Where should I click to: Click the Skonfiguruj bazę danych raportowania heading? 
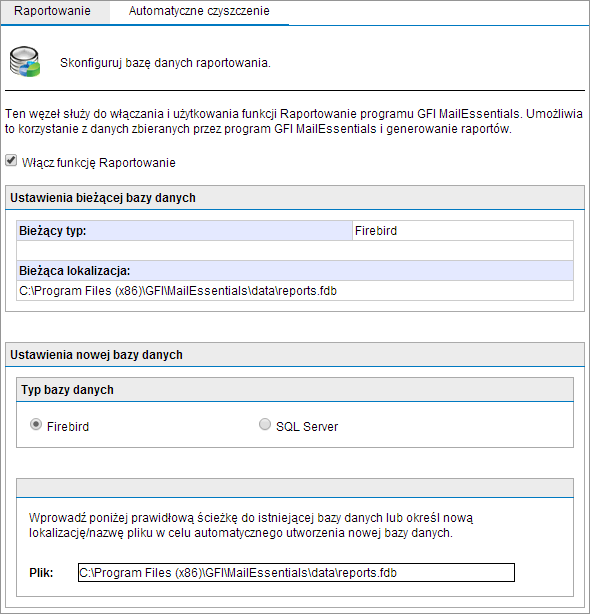click(x=165, y=63)
